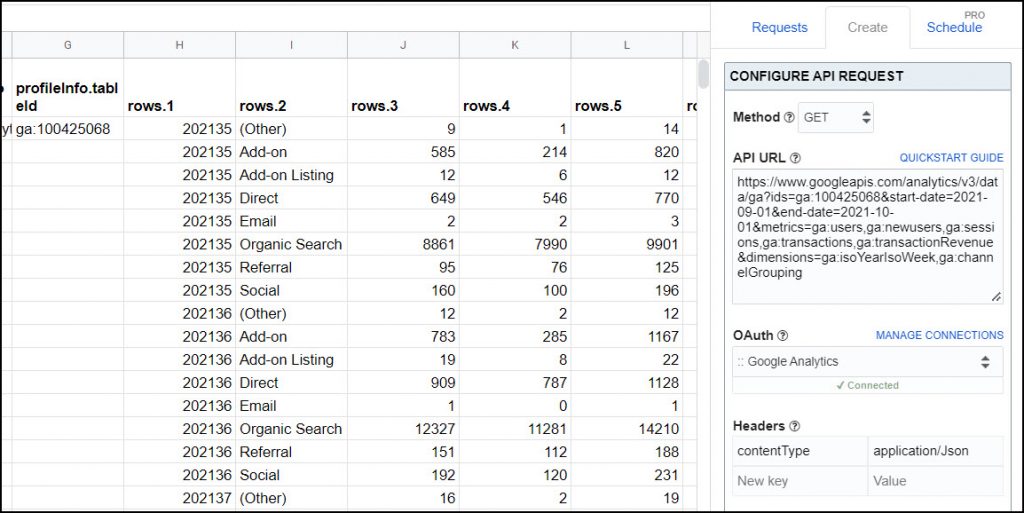Screen dimensions: 1024x513
Task: Select the 12327 value cell
Action: click(403, 429)
